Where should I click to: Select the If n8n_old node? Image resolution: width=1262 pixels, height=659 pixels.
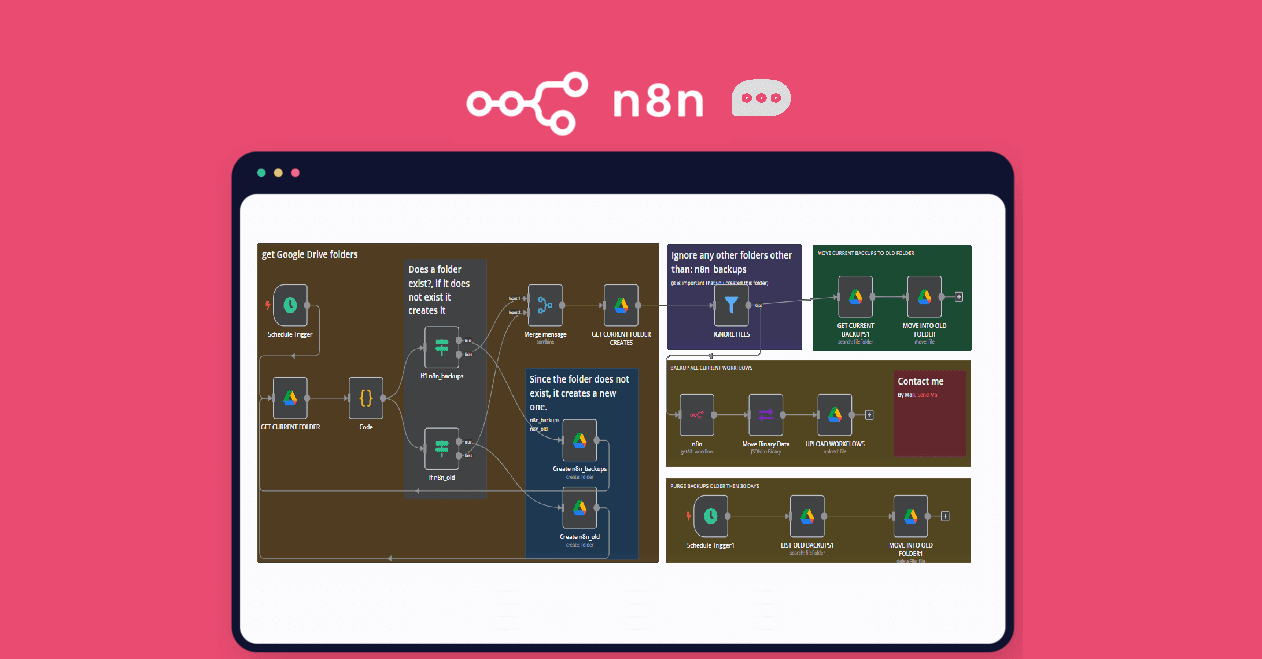(x=441, y=448)
